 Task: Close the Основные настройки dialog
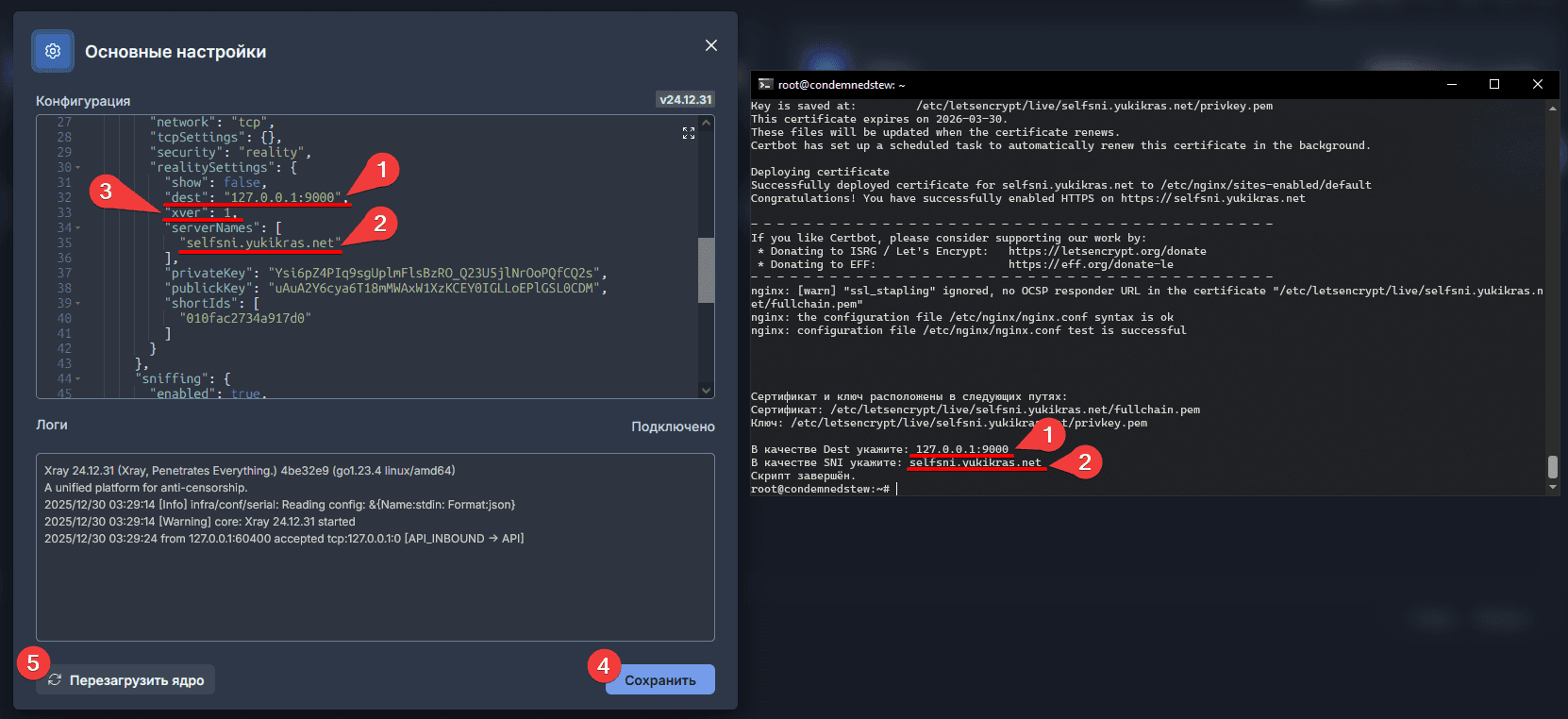[711, 45]
